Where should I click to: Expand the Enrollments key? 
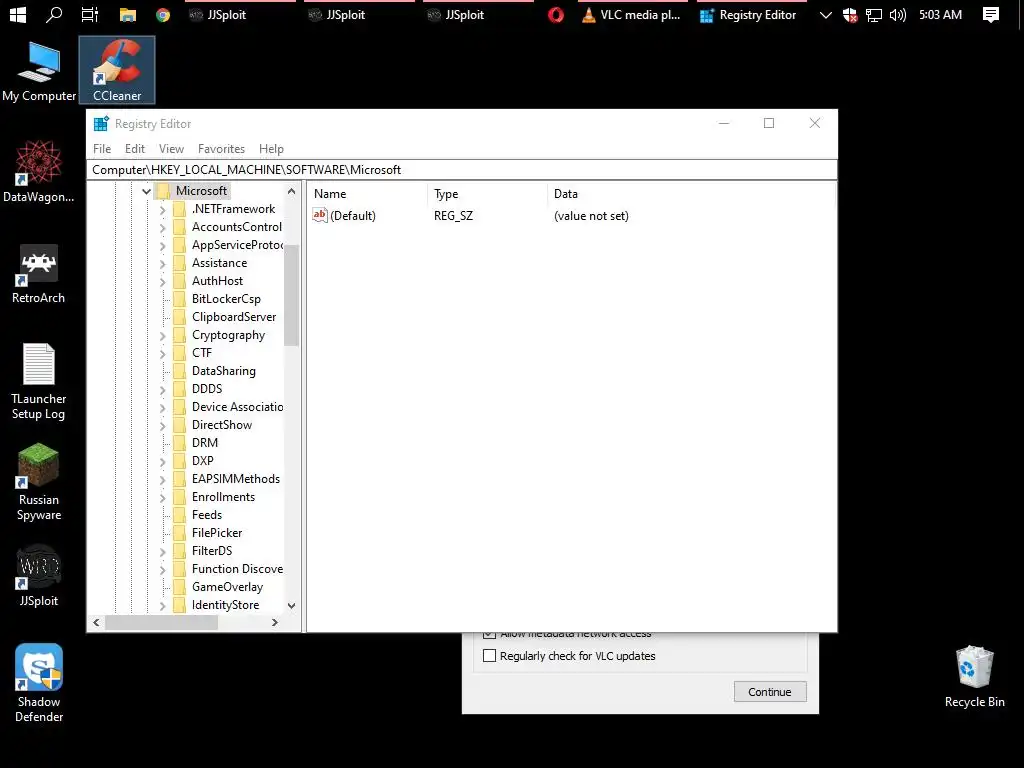pyautogui.click(x=163, y=498)
